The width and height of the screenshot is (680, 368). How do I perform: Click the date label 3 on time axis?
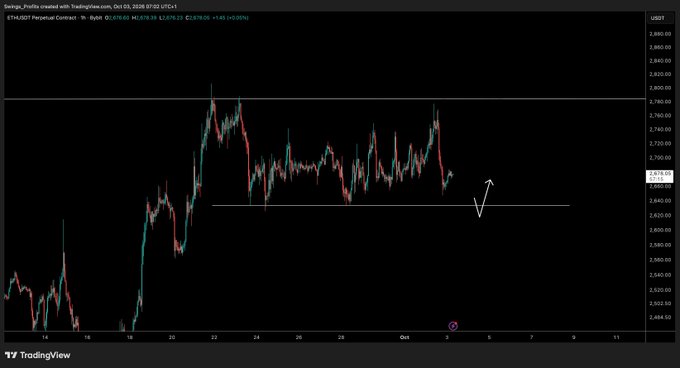(x=447, y=337)
